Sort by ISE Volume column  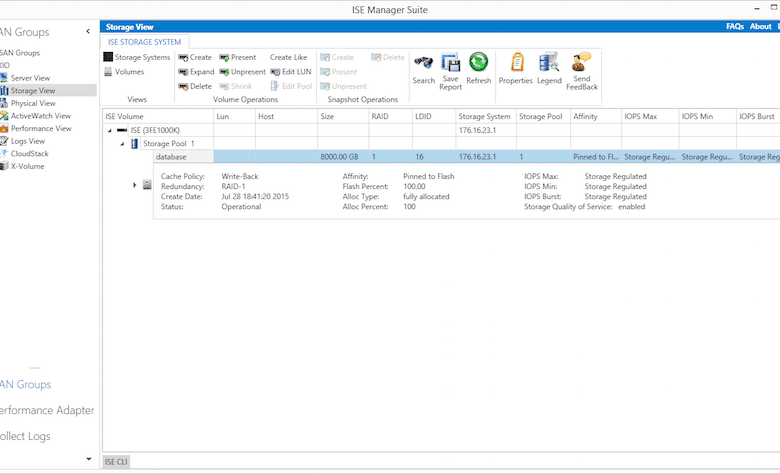pos(158,116)
